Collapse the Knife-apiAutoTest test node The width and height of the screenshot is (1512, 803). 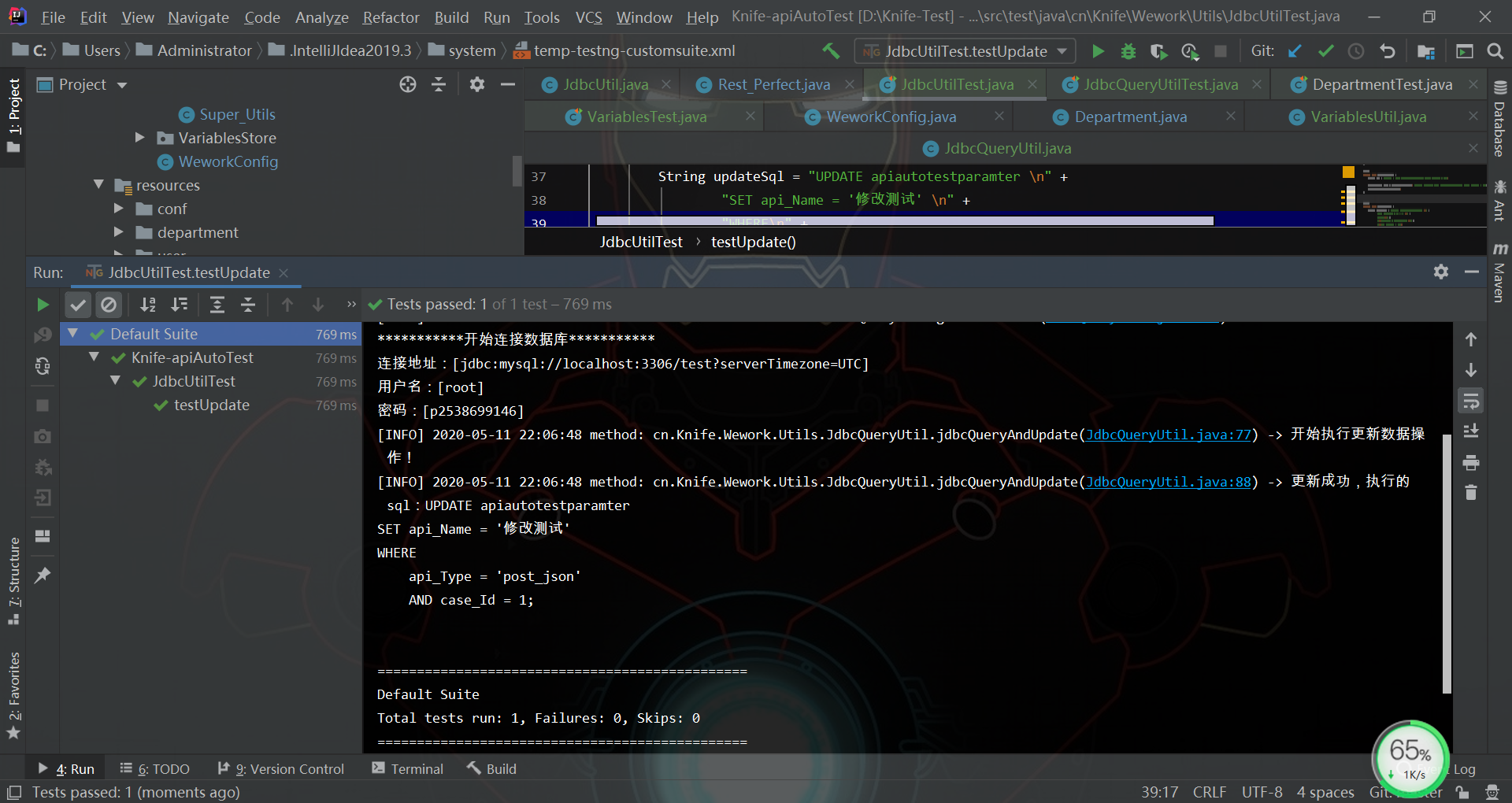[94, 357]
